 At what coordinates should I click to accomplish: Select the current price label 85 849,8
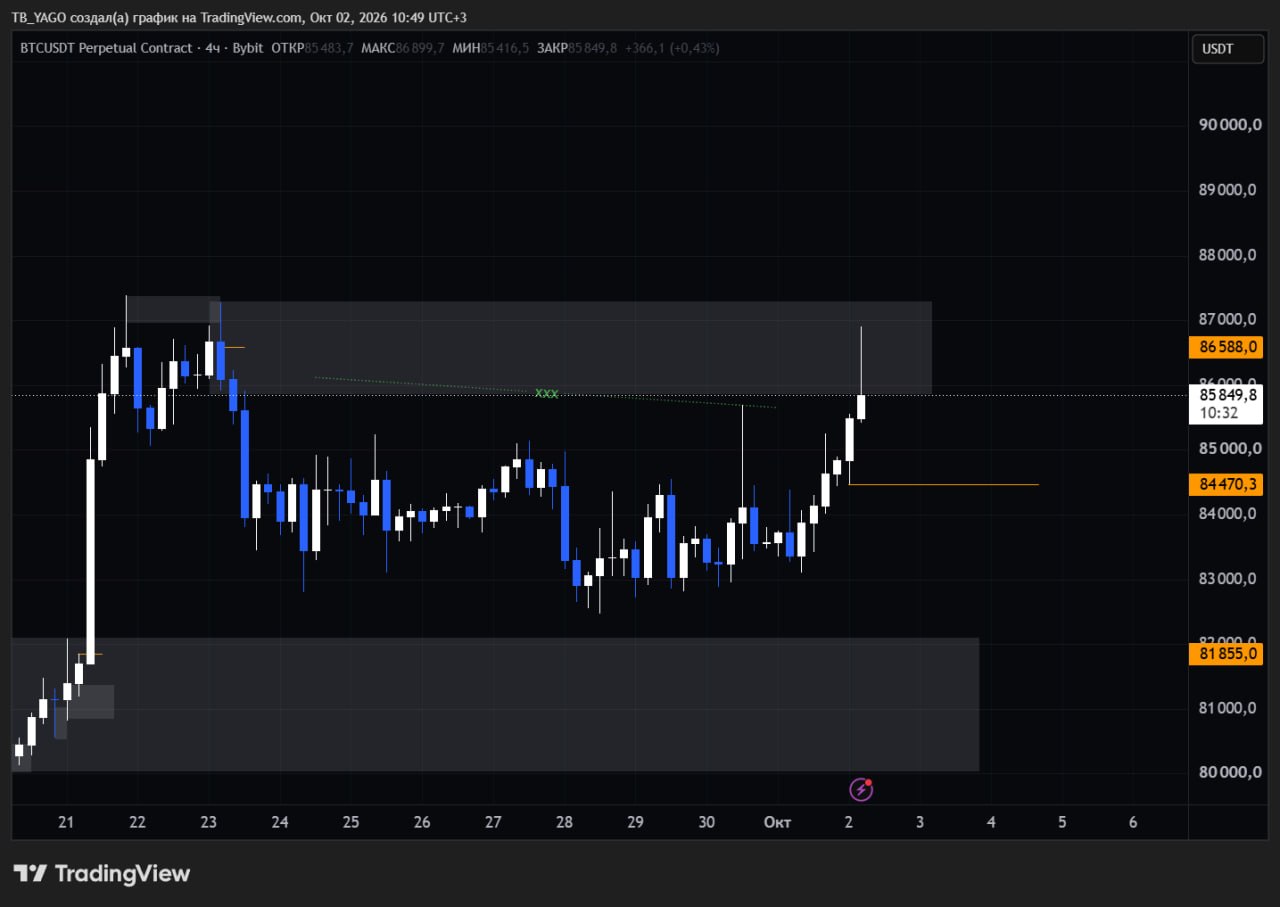[1226, 395]
